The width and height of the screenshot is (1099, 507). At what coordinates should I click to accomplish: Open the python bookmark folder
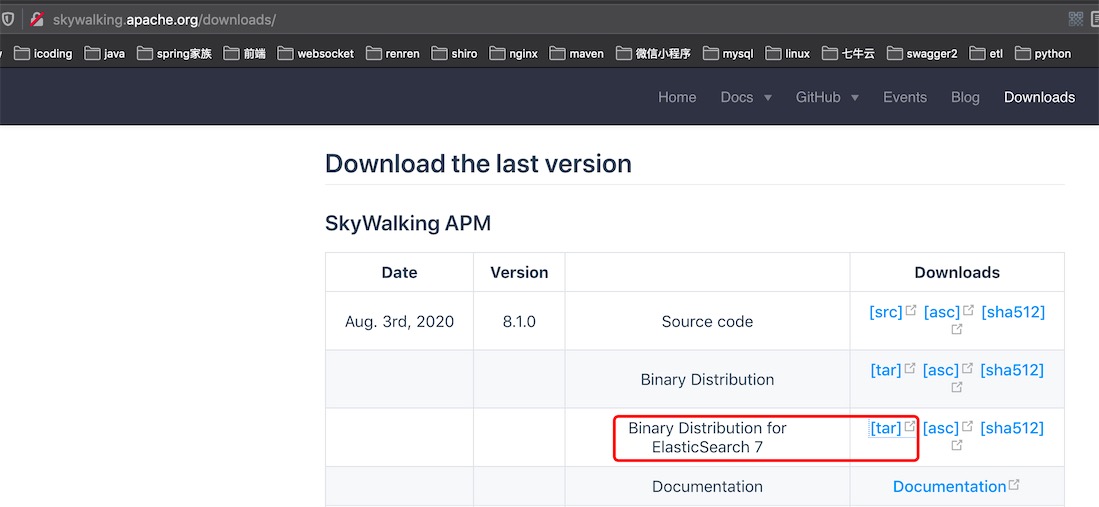click(x=1043, y=53)
